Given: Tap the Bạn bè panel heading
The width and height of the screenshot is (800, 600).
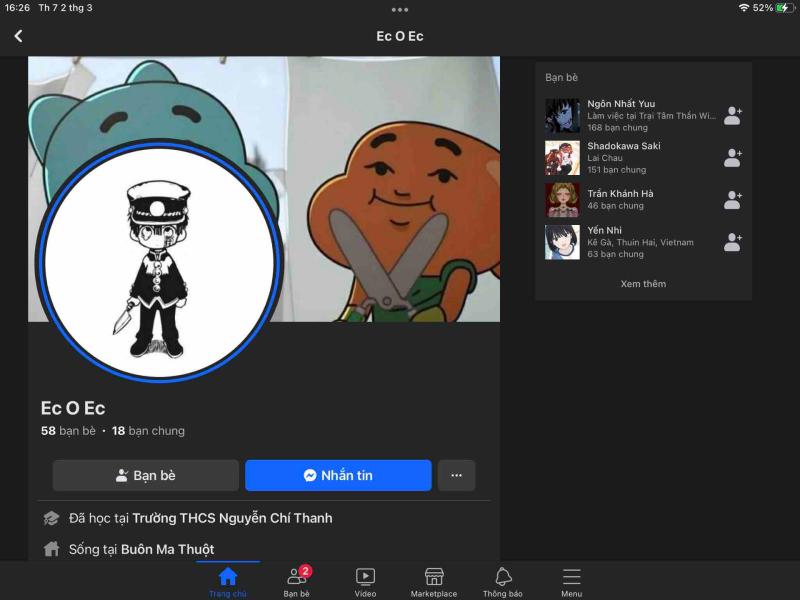Looking at the screenshot, I should tap(561, 78).
